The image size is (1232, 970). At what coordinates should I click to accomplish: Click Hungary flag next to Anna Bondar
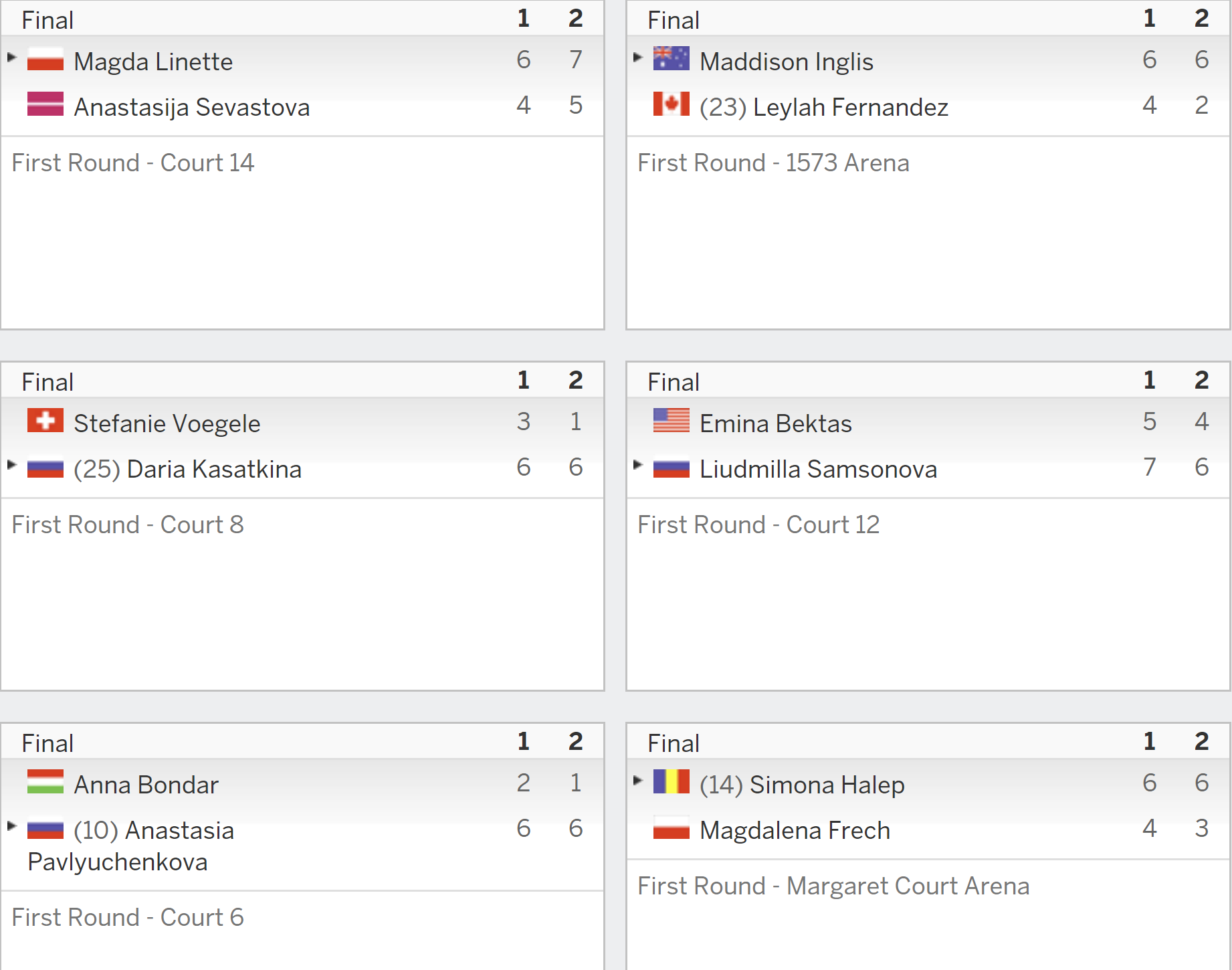[x=45, y=782]
